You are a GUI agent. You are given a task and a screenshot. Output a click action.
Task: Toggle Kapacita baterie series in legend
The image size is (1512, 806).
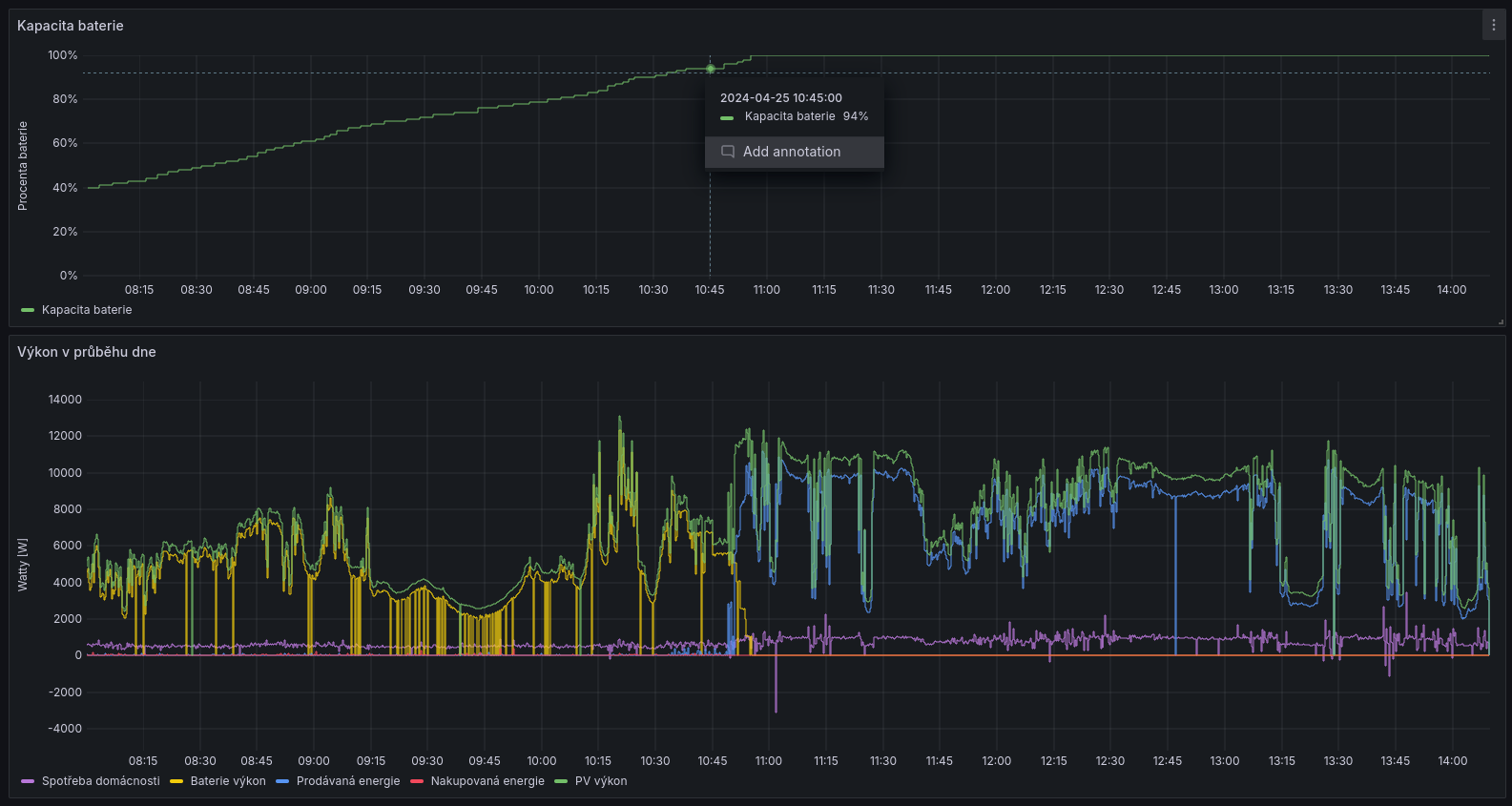pyautogui.click(x=87, y=310)
